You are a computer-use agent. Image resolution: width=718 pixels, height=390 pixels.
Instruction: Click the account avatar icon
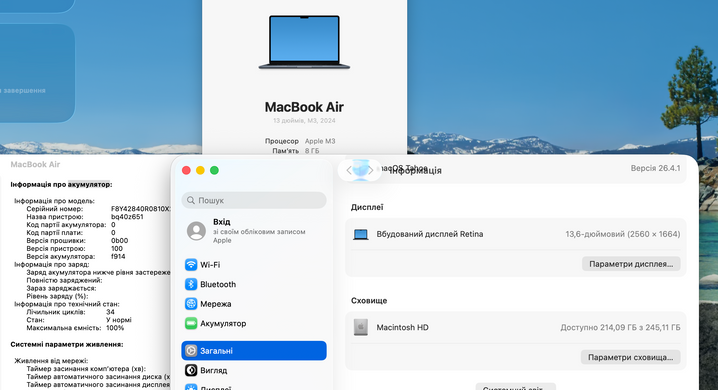click(196, 231)
